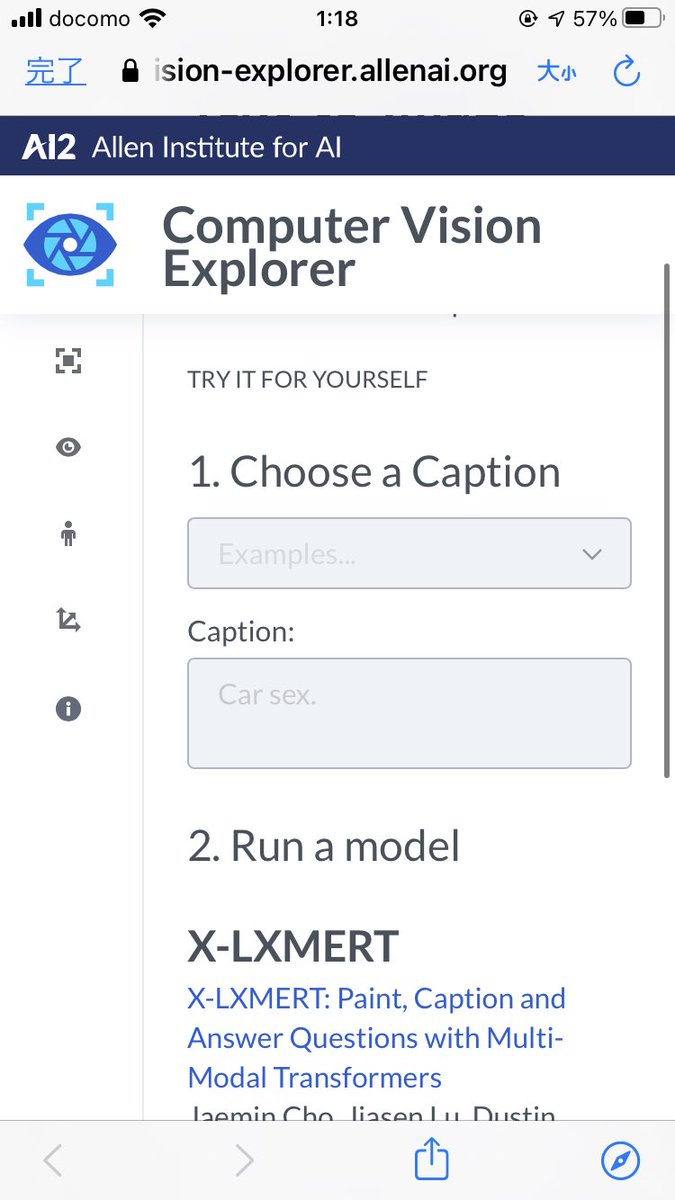Click the Examples dropdown chevron arrow
Image resolution: width=675 pixels, height=1200 pixels.
coord(592,554)
